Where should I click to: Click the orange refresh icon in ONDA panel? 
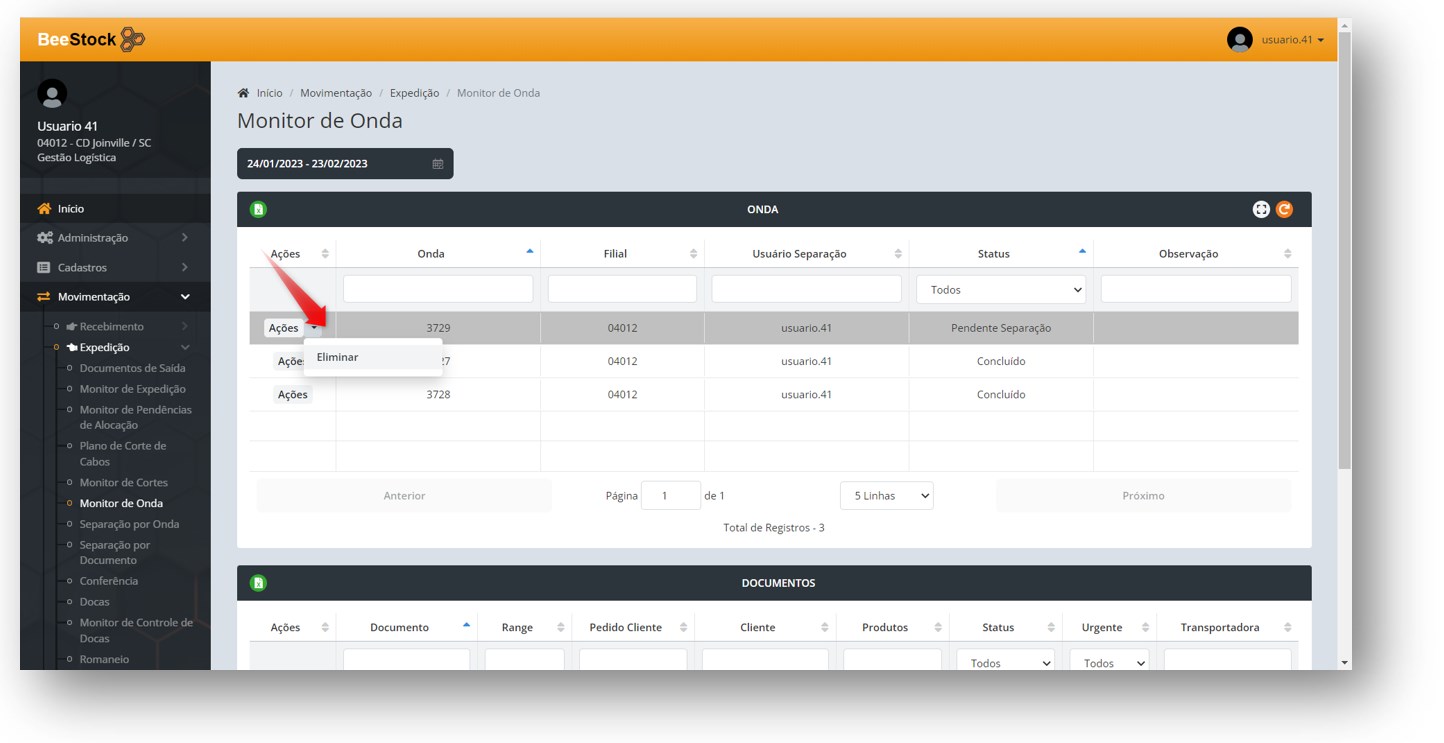click(x=1284, y=210)
